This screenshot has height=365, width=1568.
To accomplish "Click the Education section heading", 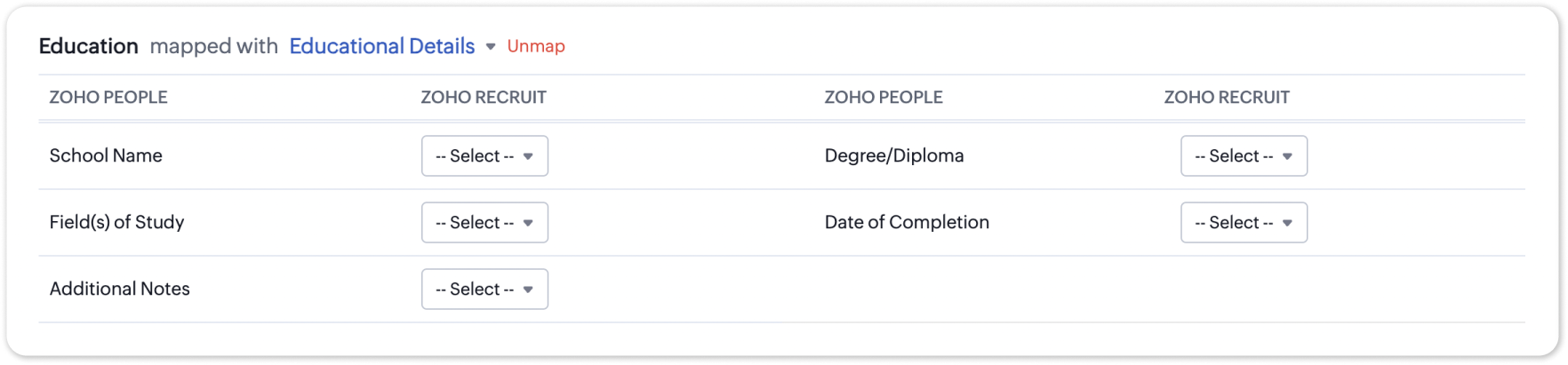I will 89,46.
